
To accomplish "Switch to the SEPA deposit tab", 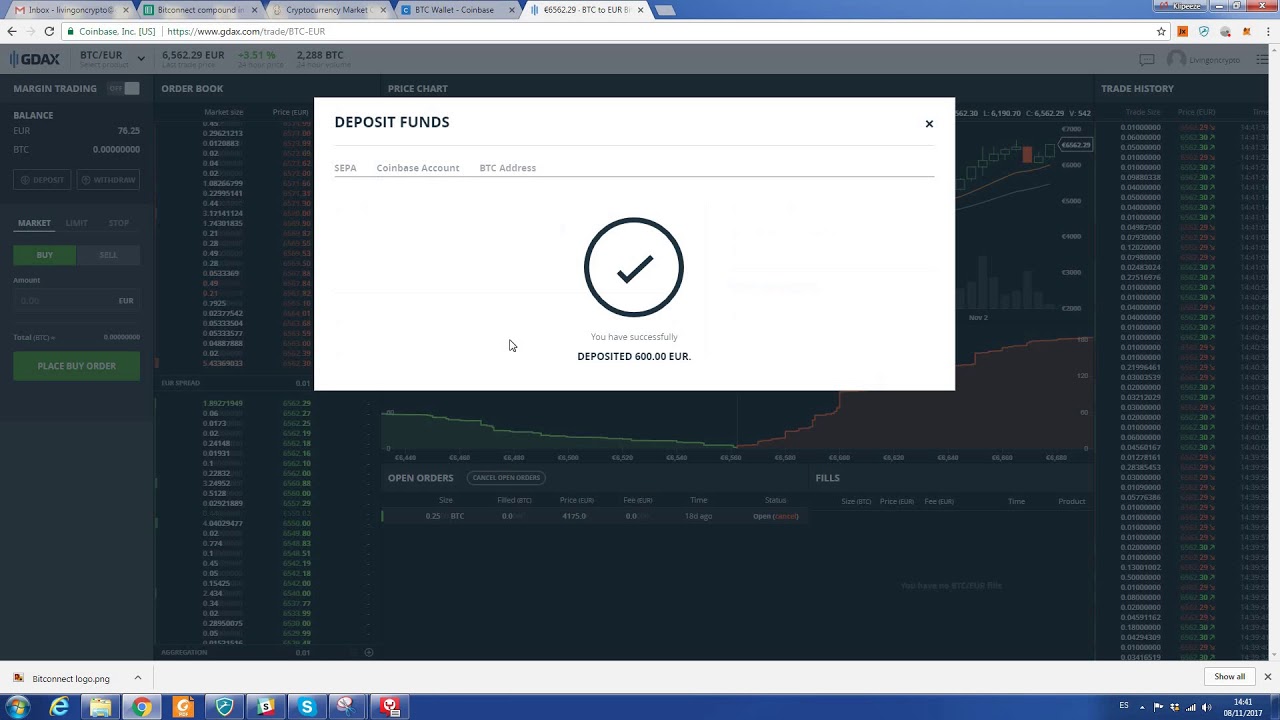I will 345,168.
